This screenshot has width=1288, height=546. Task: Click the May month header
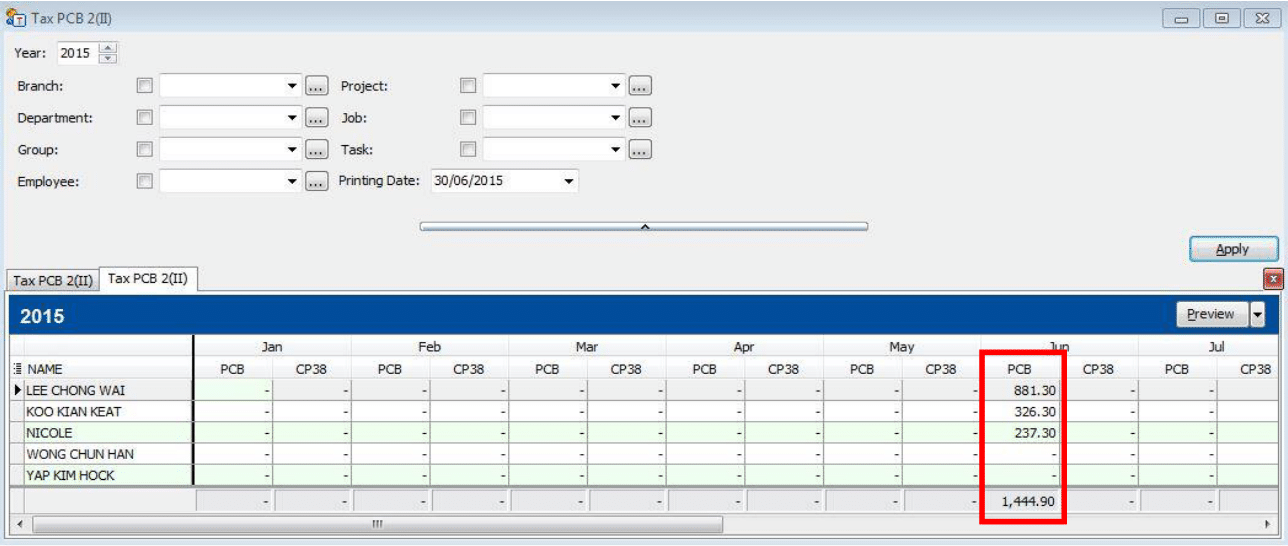(x=902, y=347)
